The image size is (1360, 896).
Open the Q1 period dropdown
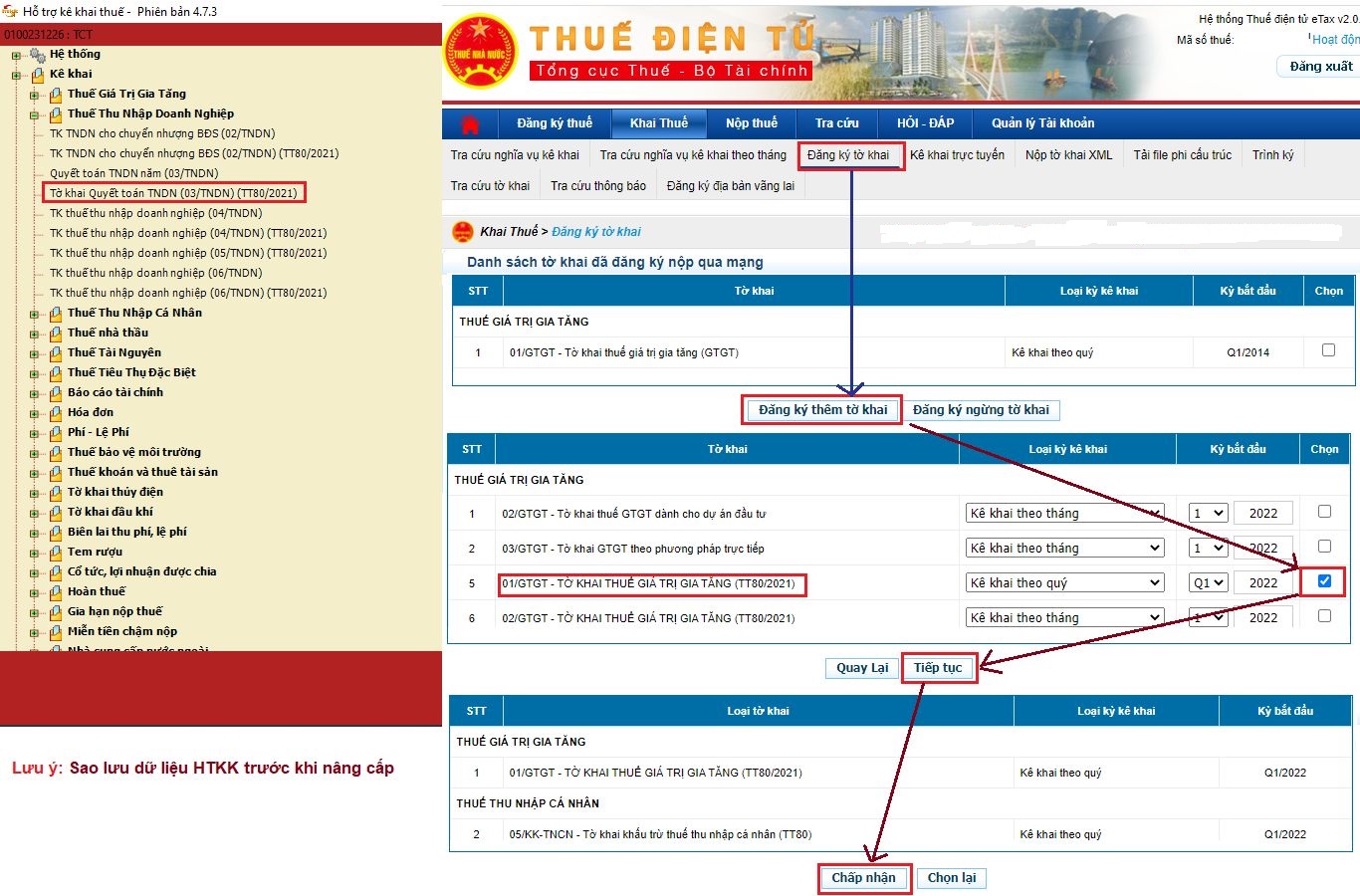(x=1208, y=583)
